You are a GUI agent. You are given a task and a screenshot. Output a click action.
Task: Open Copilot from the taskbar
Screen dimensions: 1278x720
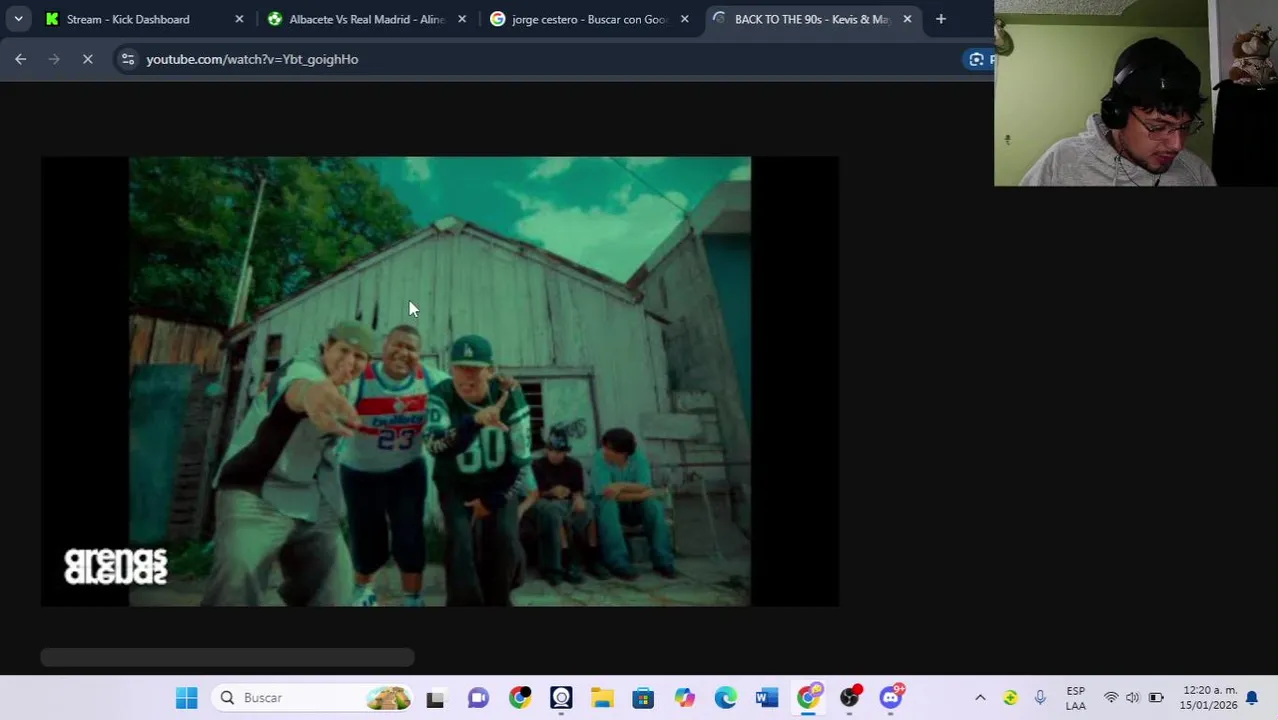(x=684, y=698)
